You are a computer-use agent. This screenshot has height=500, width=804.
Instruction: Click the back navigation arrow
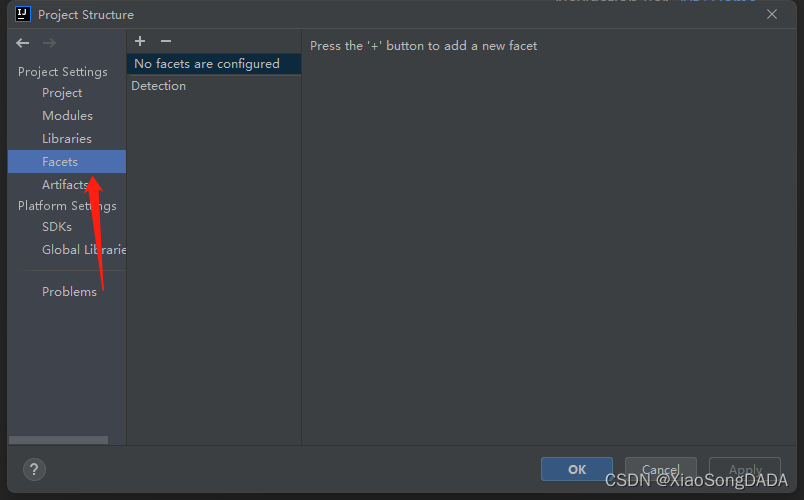click(23, 43)
